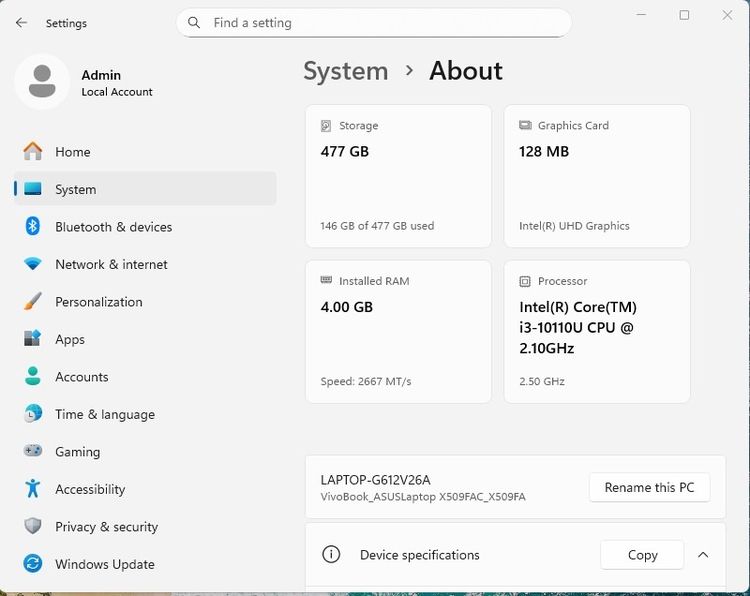Collapse the Device specifications section chevron
Viewport: 750px width, 596px height.
pos(703,555)
